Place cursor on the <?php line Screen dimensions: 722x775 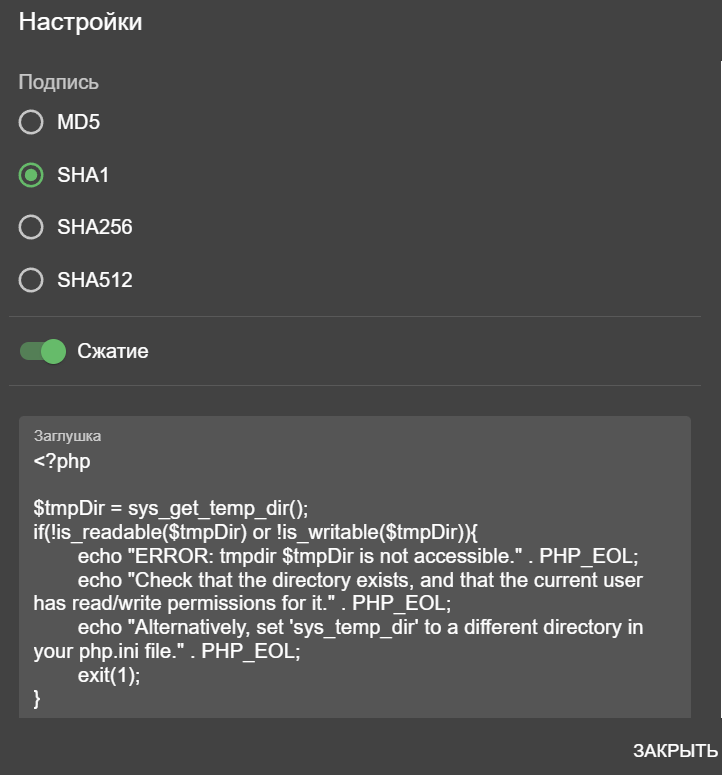tap(62, 461)
